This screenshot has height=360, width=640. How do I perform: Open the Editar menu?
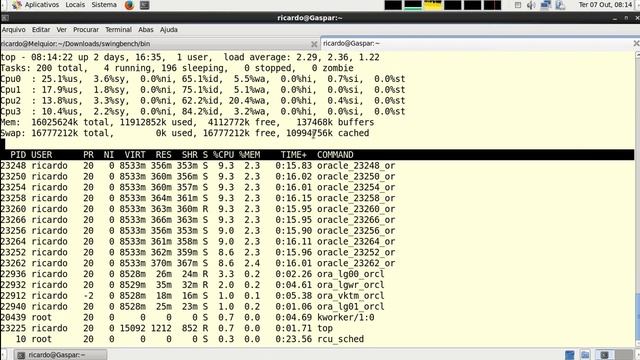click(41, 30)
